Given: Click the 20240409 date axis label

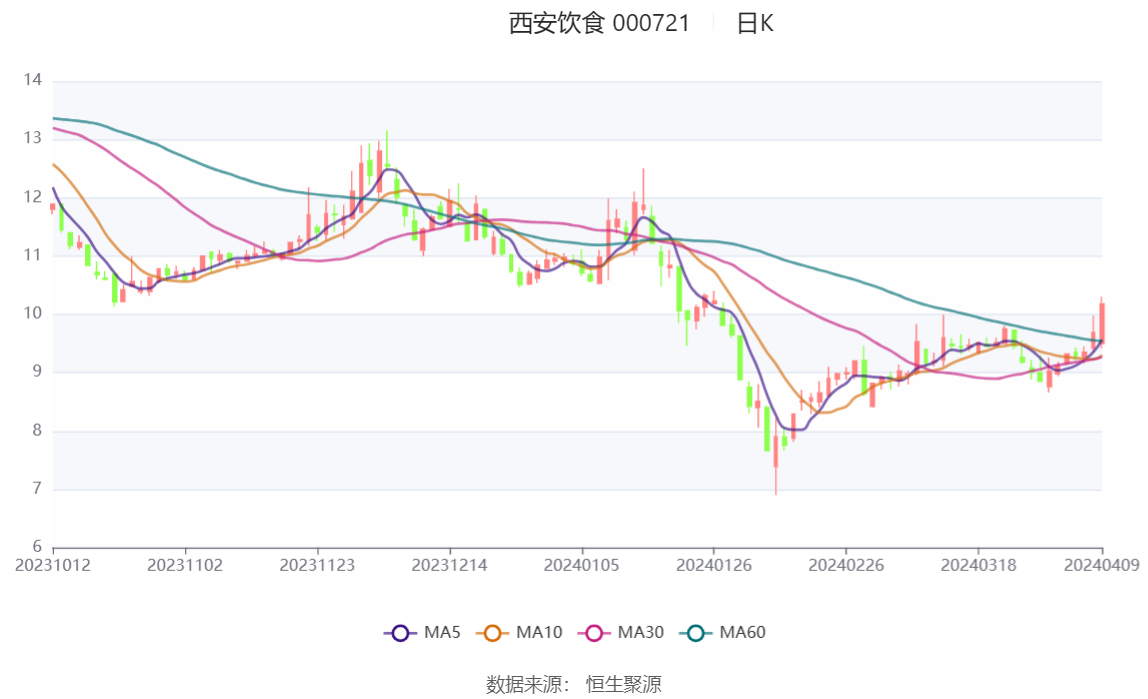Looking at the screenshot, I should point(1101,566).
